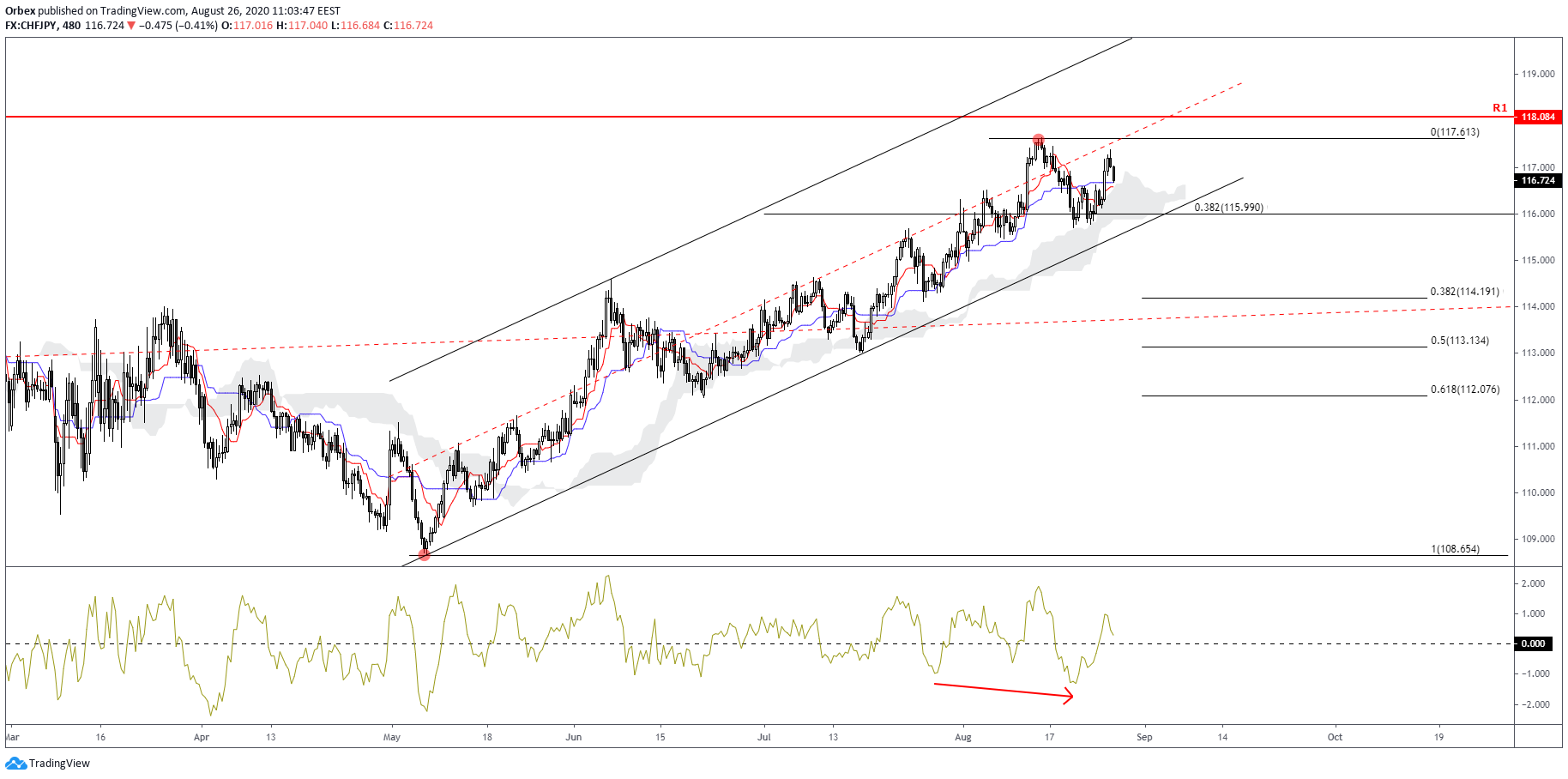Click the 0.5(113.134) Fibonacci extension label
This screenshot has height=779, width=1568.
click(1459, 341)
